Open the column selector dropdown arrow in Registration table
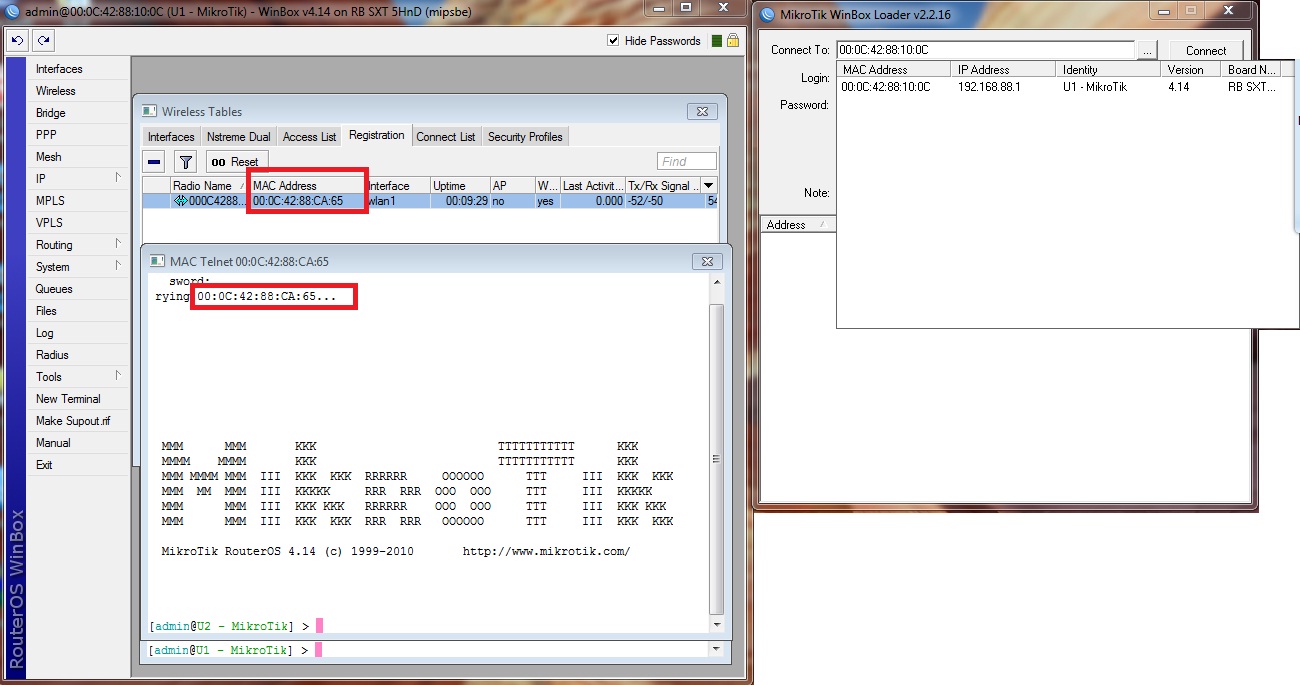The image size is (1300, 685). pos(710,186)
